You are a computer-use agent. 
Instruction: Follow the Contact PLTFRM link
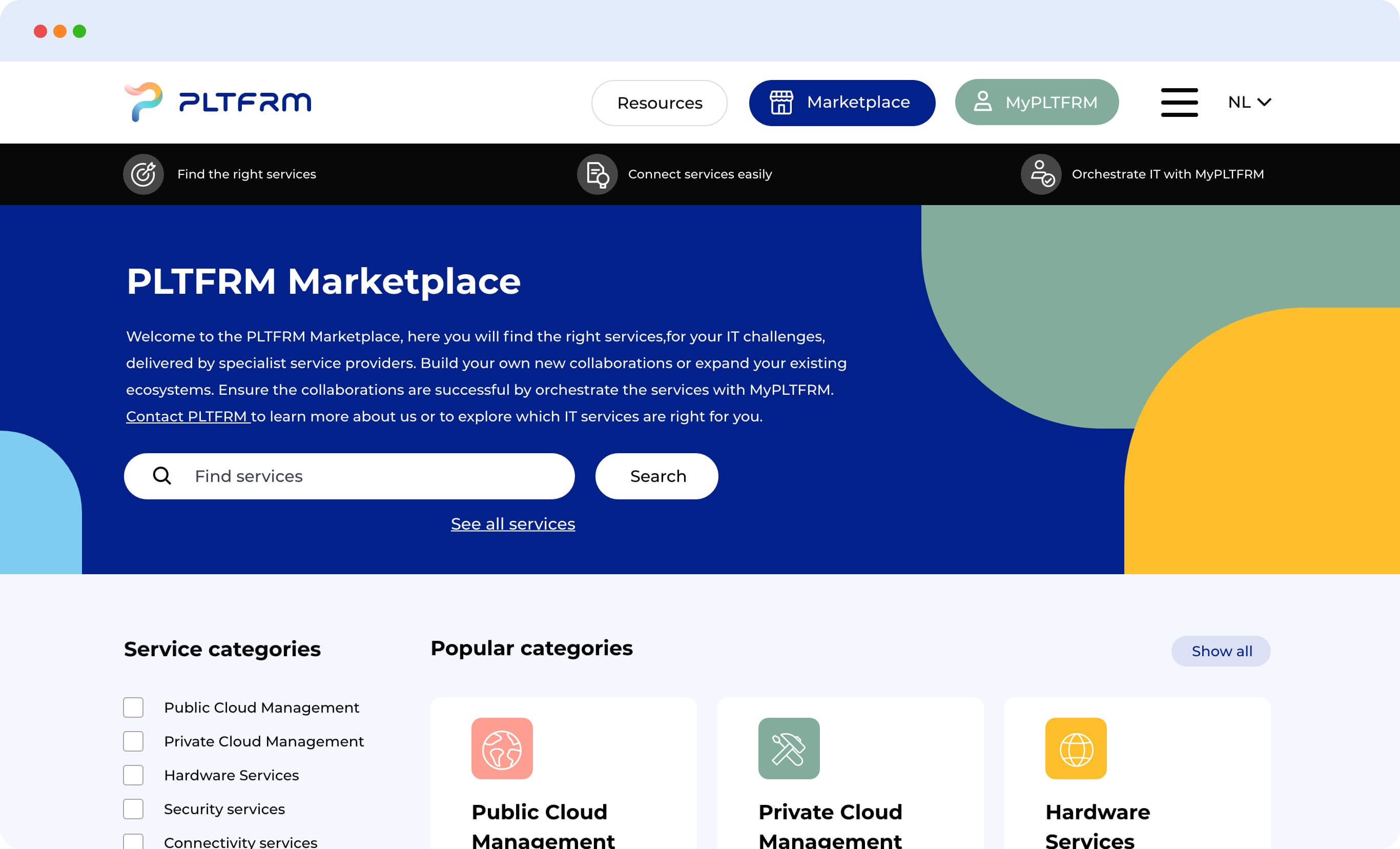[x=188, y=416]
